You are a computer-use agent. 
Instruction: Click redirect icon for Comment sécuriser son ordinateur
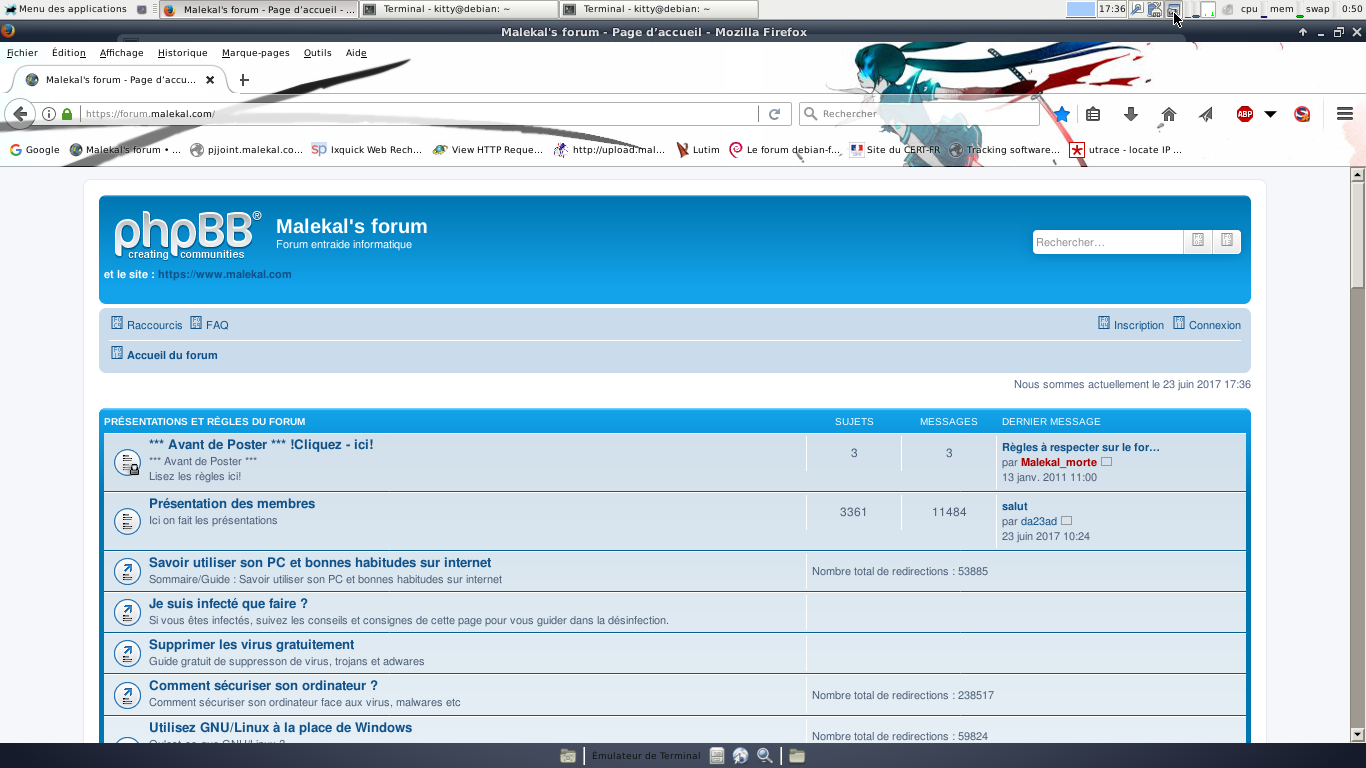click(127, 694)
